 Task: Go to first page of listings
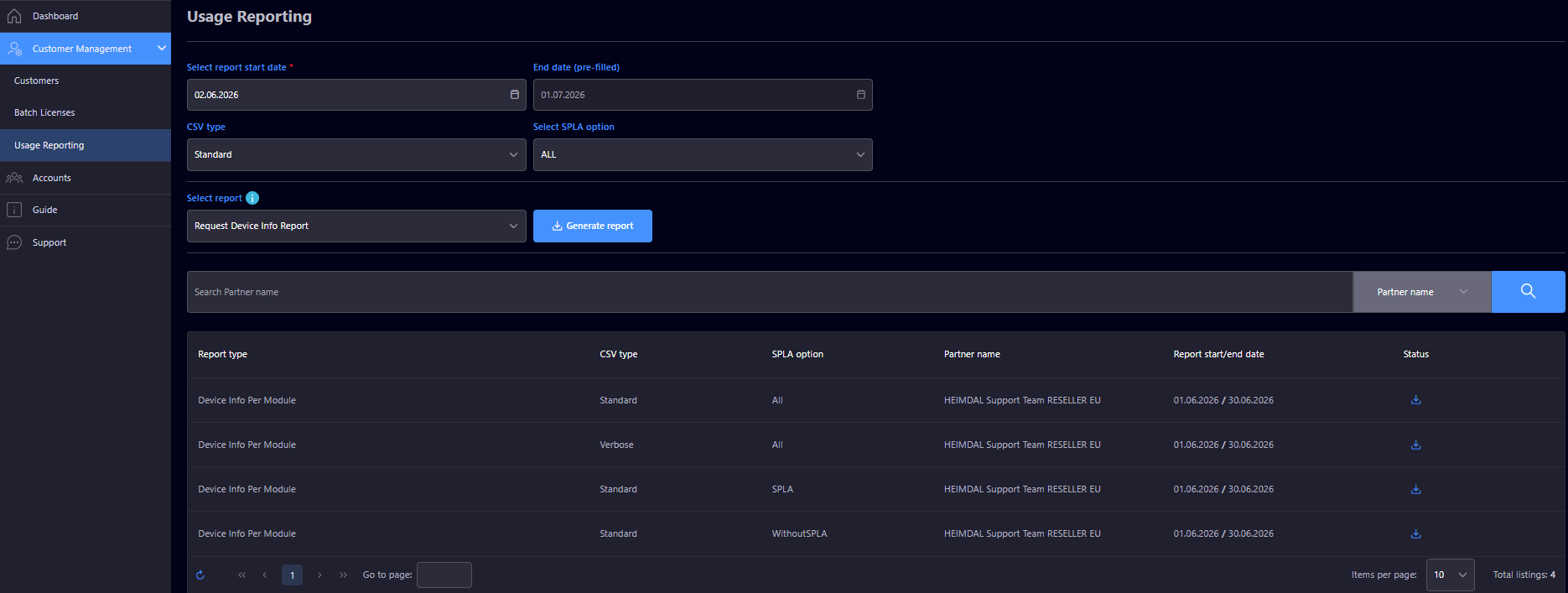241,575
